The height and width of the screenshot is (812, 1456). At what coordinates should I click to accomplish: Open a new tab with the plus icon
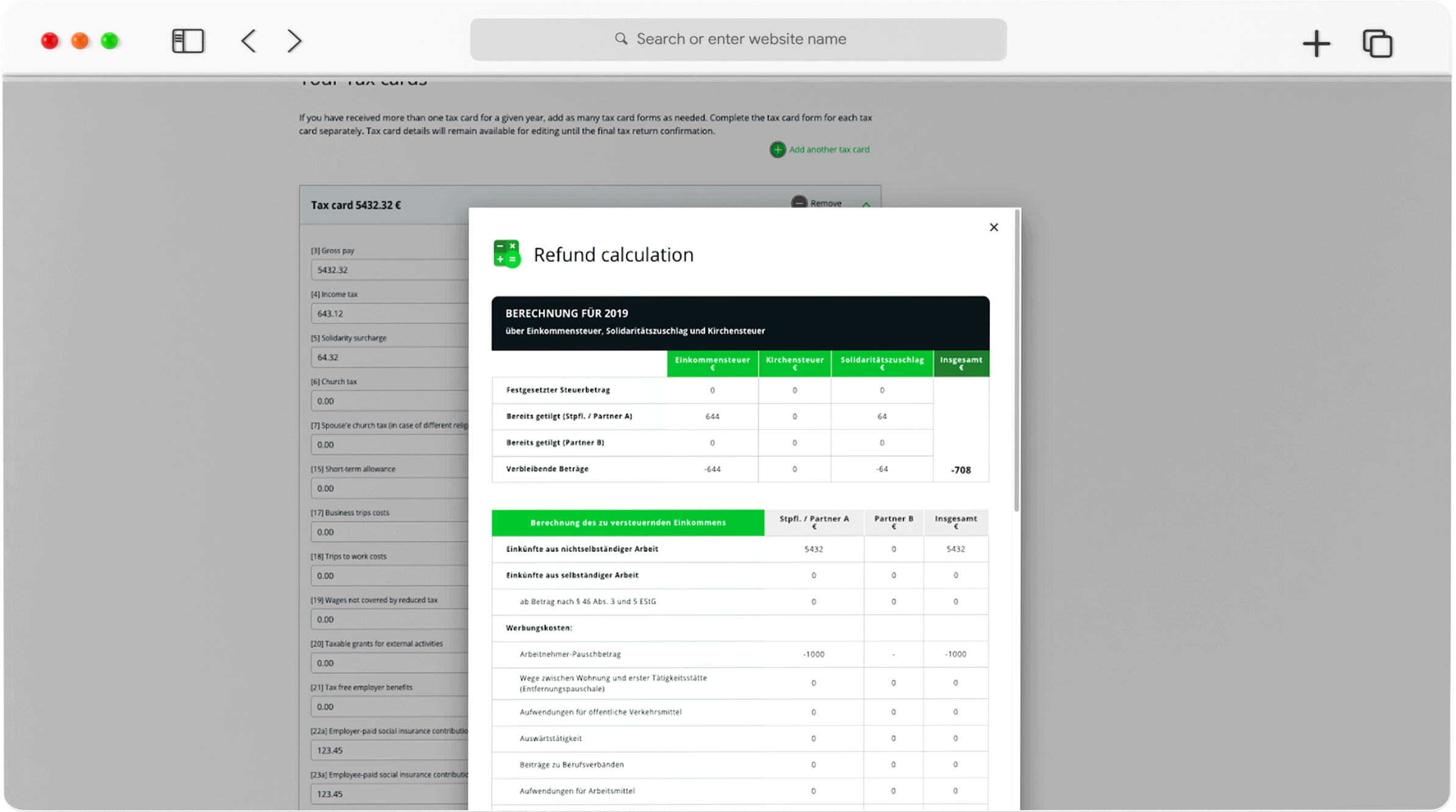click(x=1316, y=43)
